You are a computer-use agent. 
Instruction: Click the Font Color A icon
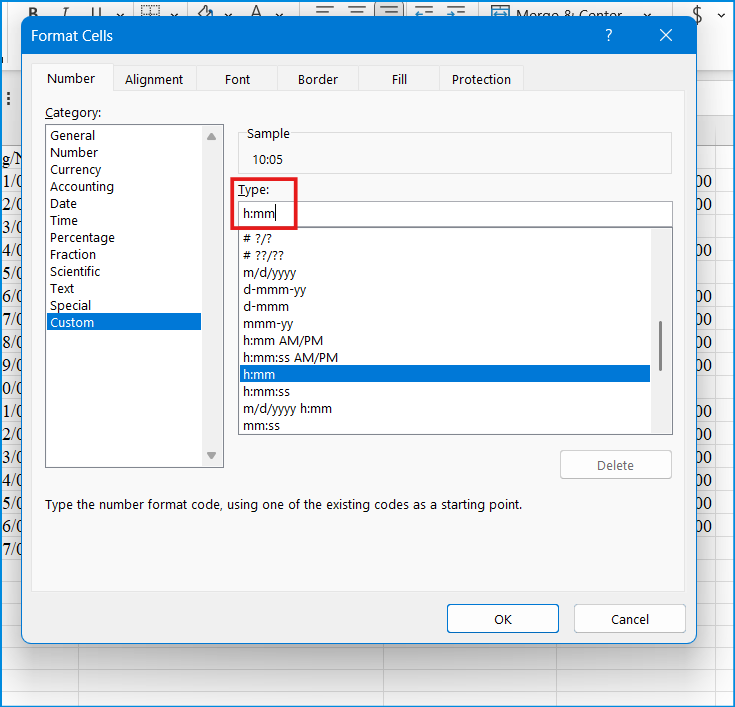pos(255,12)
